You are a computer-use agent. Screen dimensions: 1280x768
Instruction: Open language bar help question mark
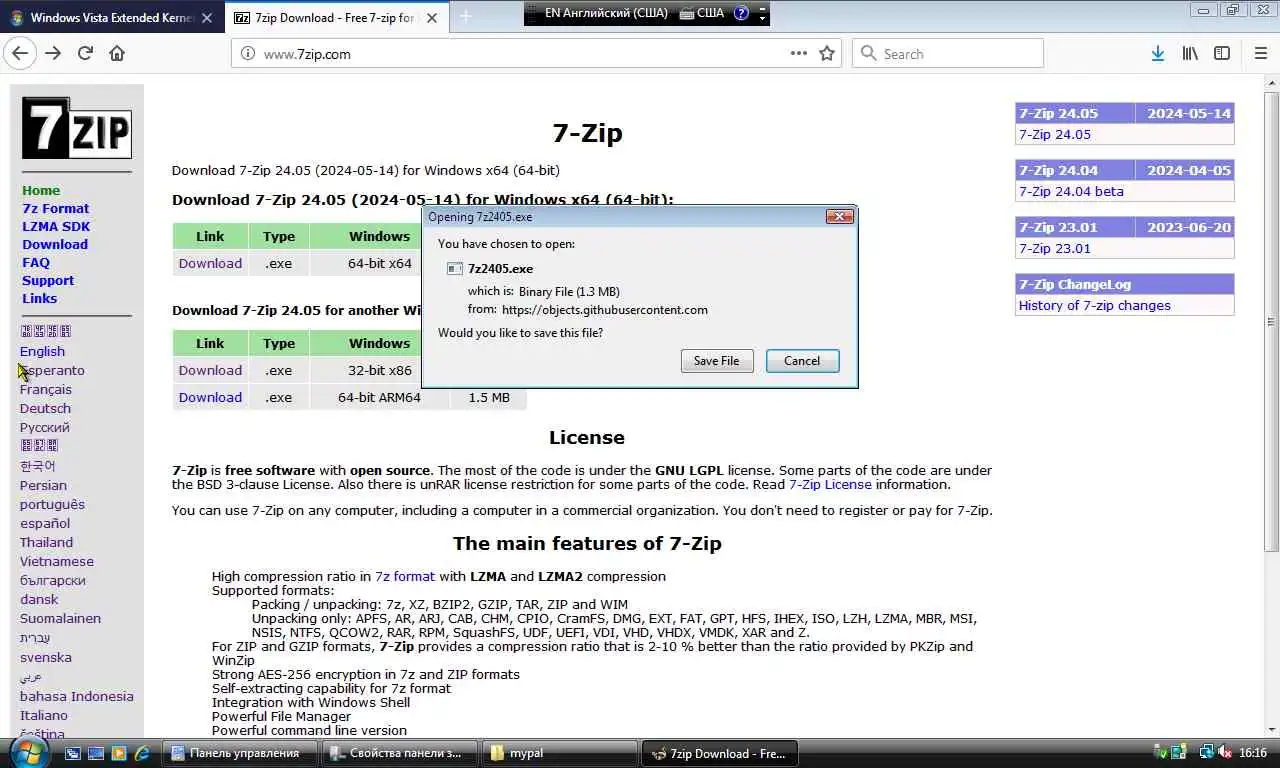741,13
